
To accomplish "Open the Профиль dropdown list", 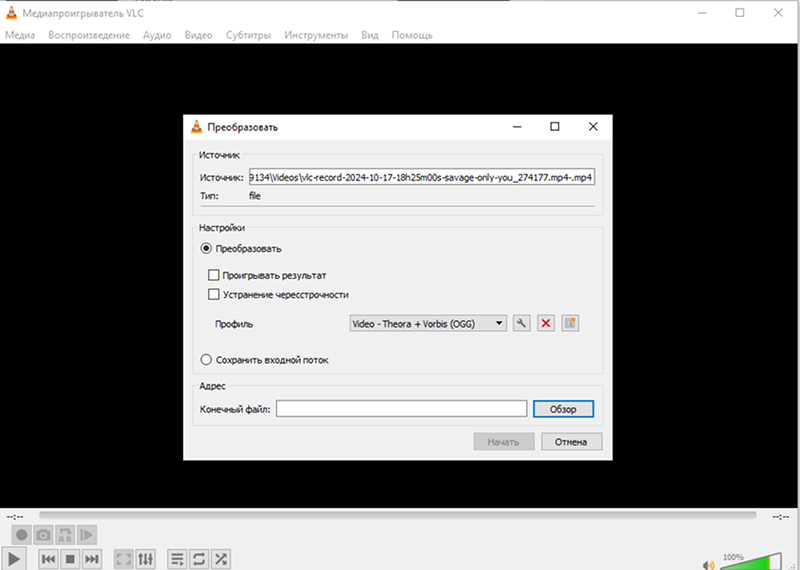I will [x=428, y=324].
